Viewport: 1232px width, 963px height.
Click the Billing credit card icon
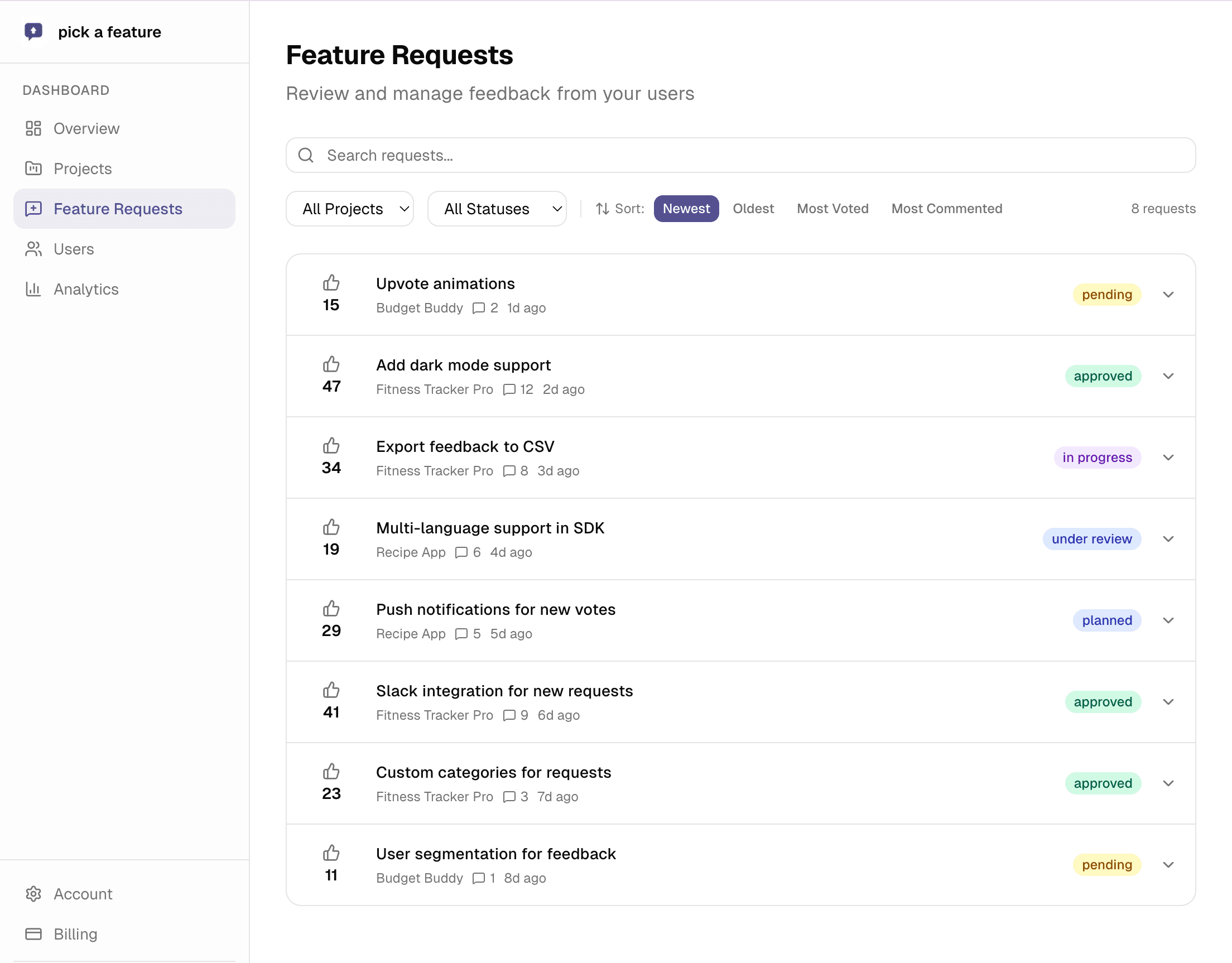[33, 933]
